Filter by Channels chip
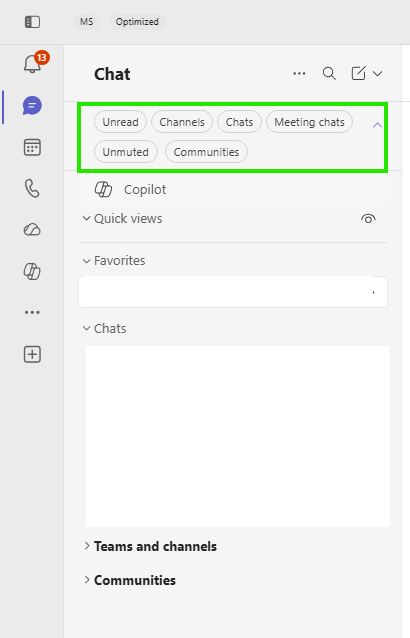Viewport: 410px width, 638px height. pos(182,122)
